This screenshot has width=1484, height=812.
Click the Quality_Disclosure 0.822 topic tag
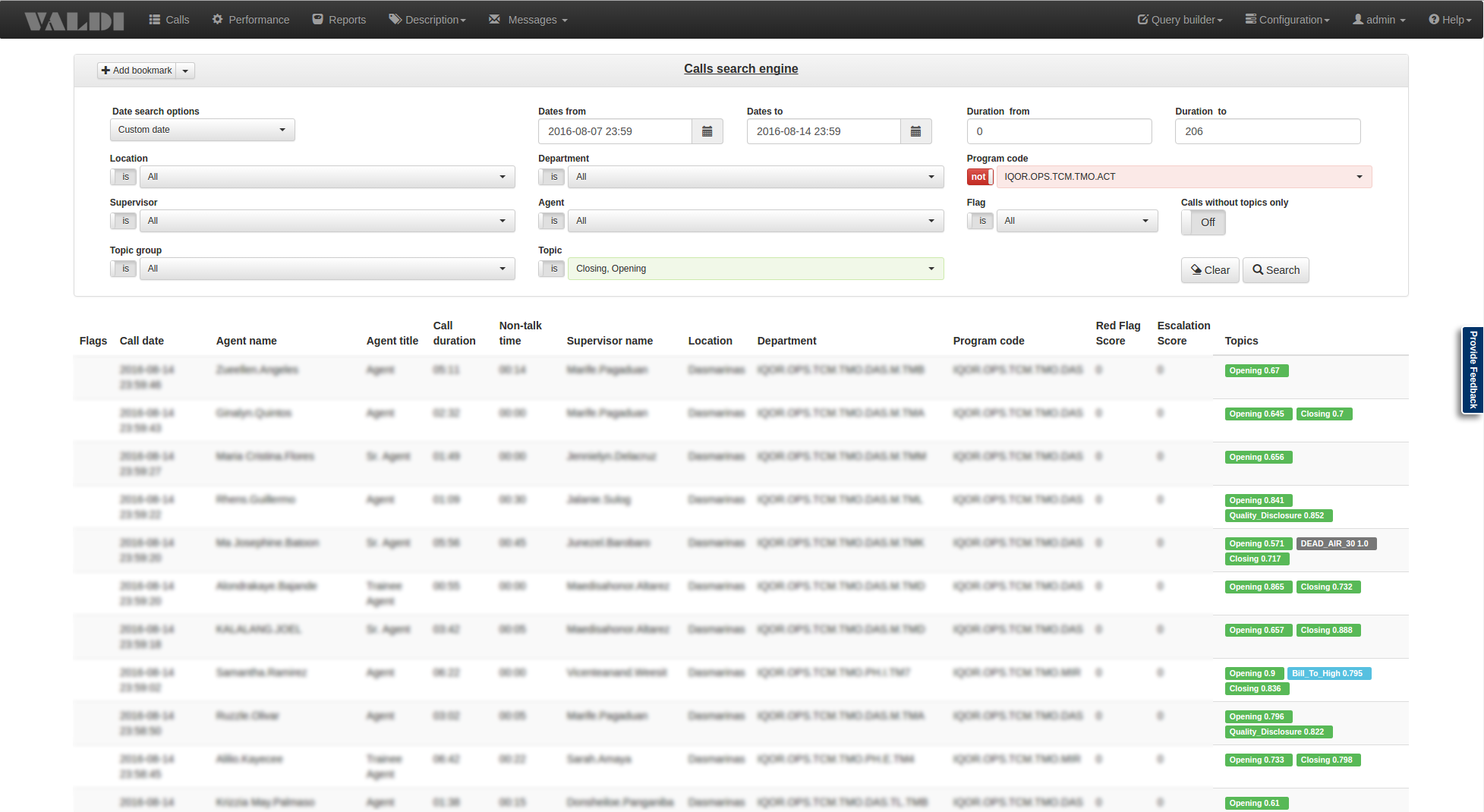1278,732
